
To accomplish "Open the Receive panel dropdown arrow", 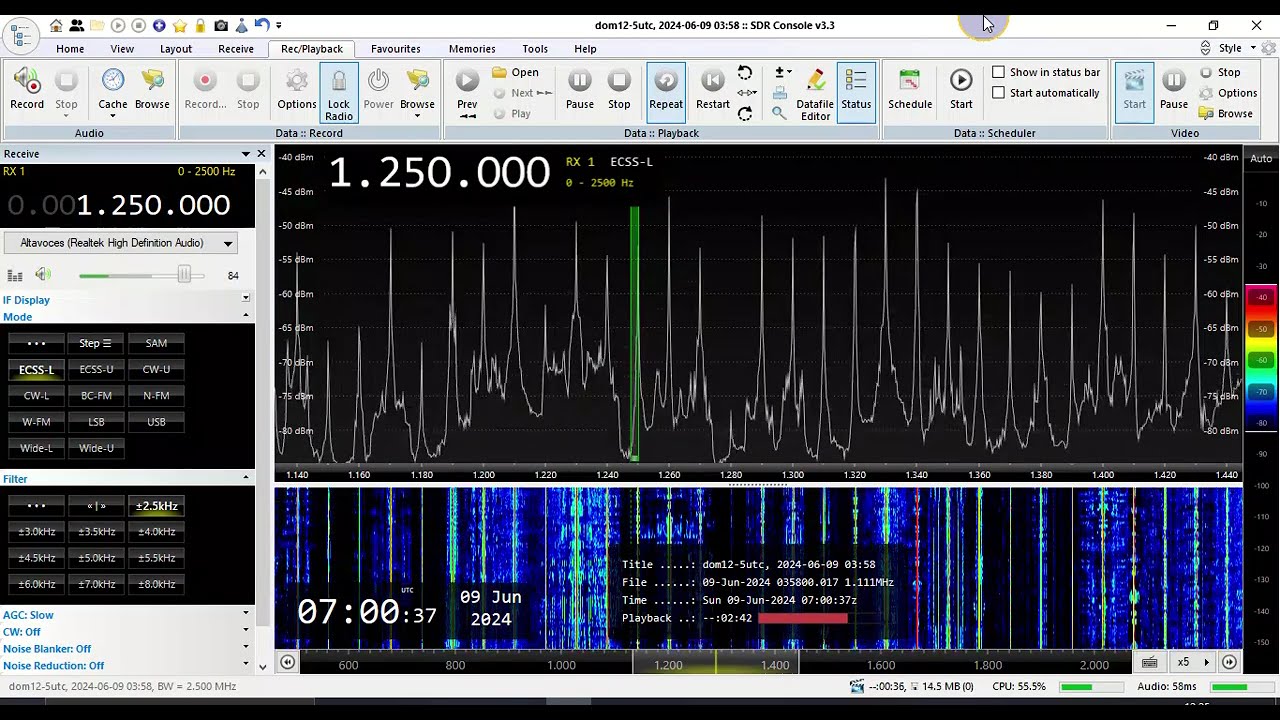I will pos(246,154).
